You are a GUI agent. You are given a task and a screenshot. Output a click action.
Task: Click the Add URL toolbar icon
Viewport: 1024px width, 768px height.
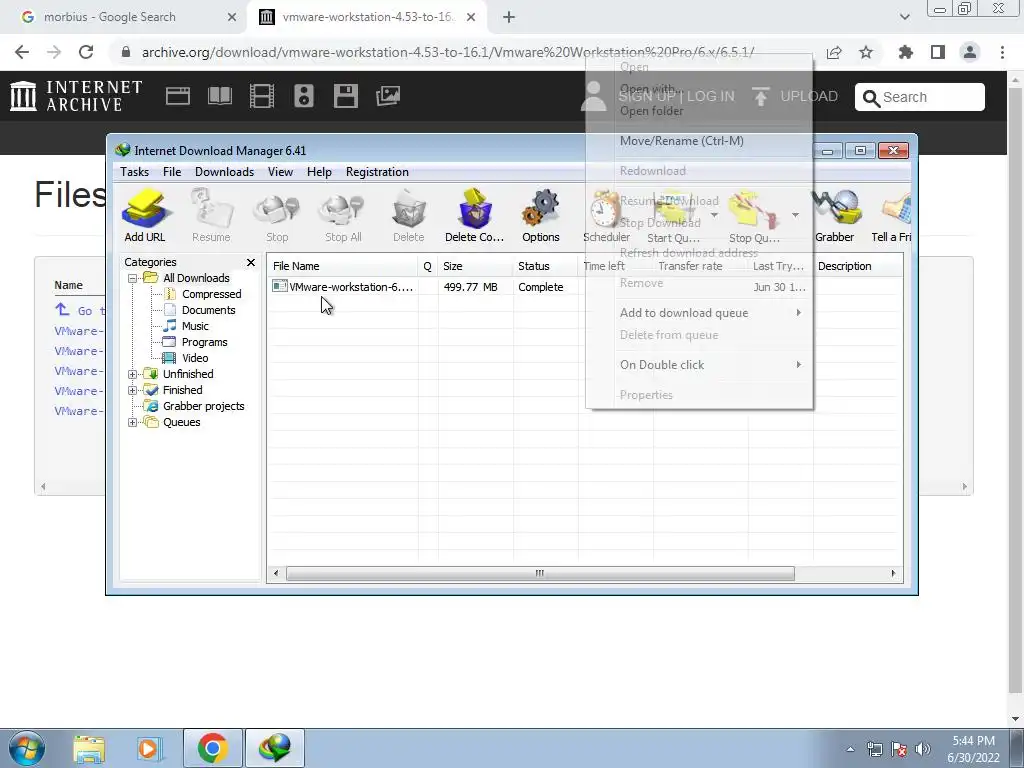point(145,216)
